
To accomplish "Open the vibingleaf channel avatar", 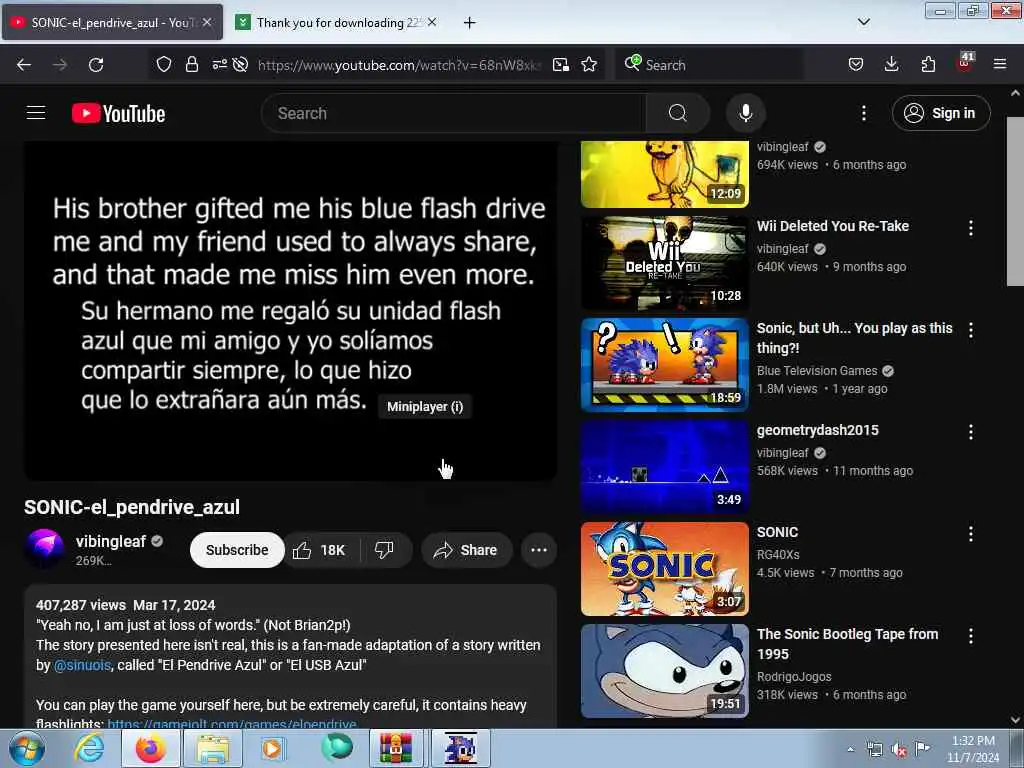I will pos(44,549).
